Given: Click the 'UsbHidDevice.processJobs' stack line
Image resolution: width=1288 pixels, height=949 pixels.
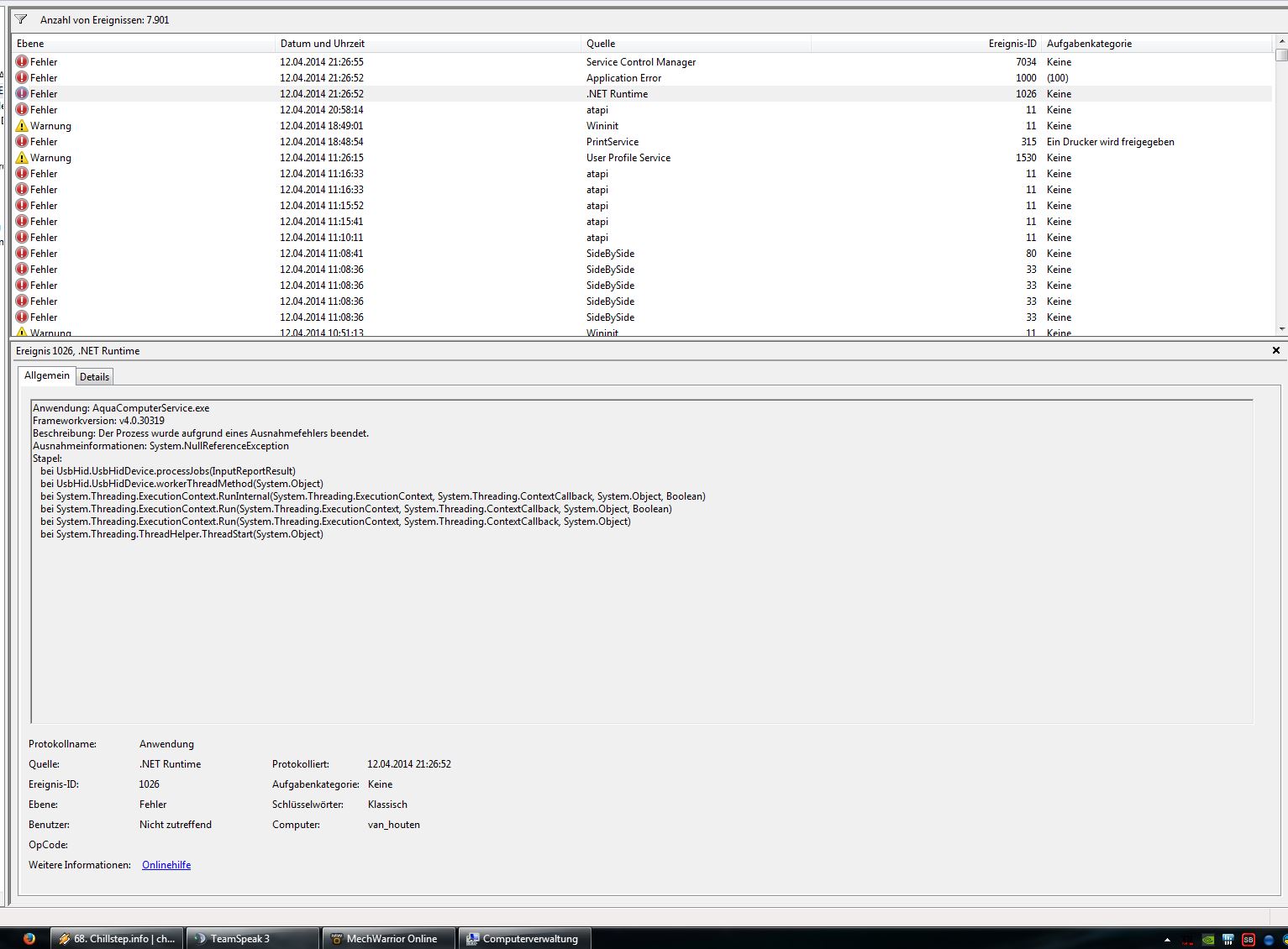Looking at the screenshot, I should point(168,471).
